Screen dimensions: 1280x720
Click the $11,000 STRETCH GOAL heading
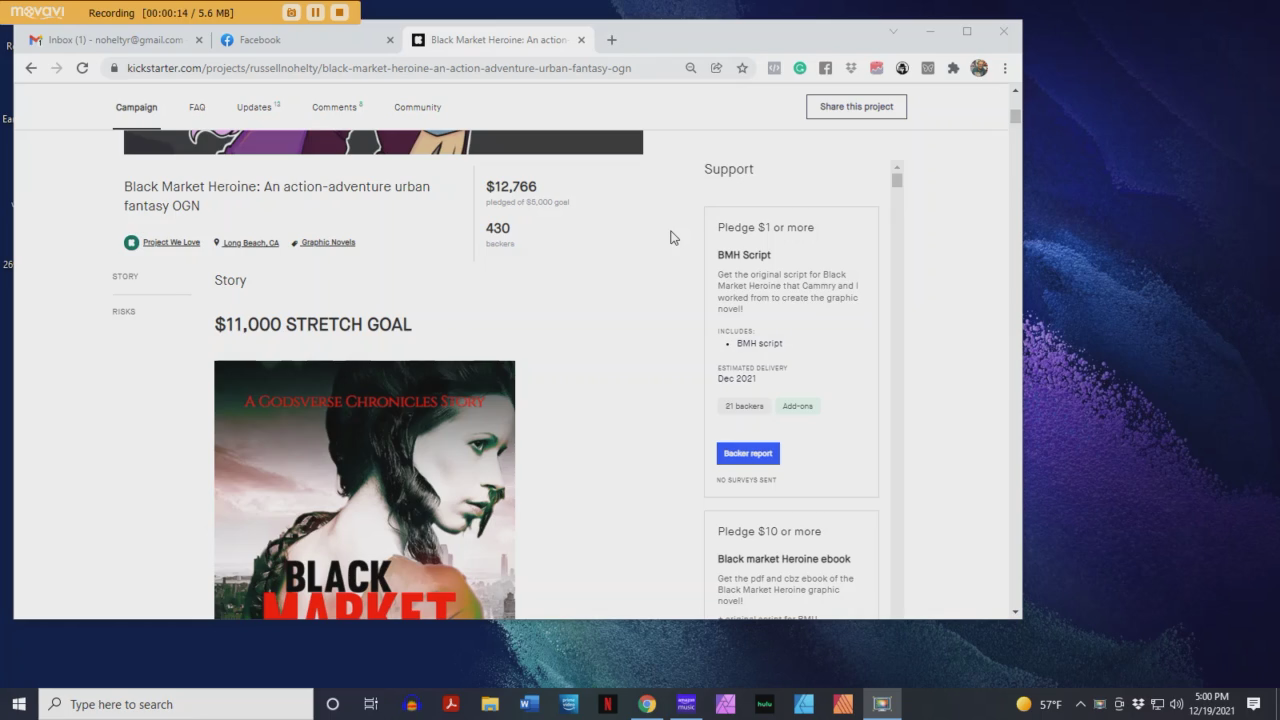click(x=313, y=324)
